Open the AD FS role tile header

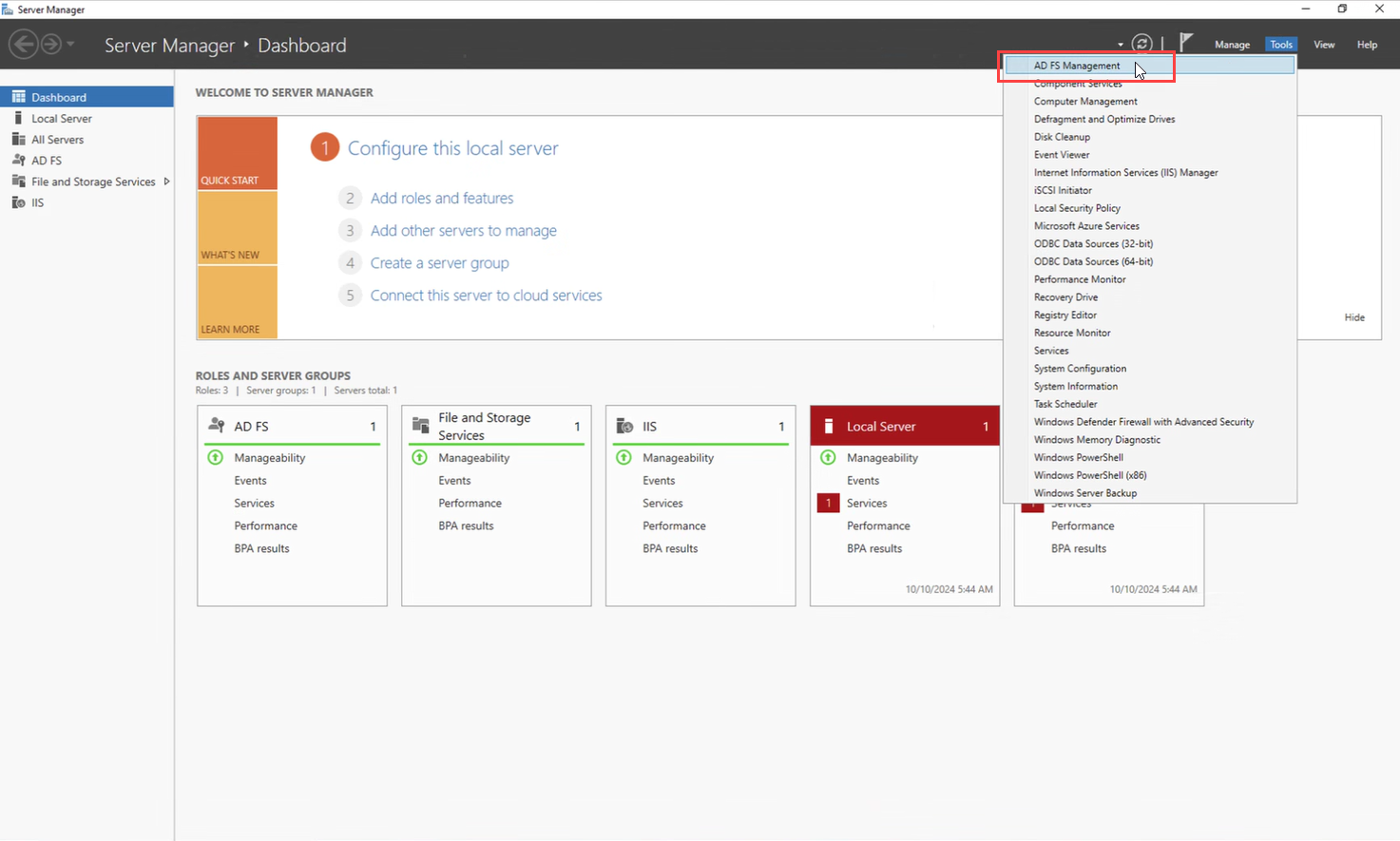click(x=292, y=426)
